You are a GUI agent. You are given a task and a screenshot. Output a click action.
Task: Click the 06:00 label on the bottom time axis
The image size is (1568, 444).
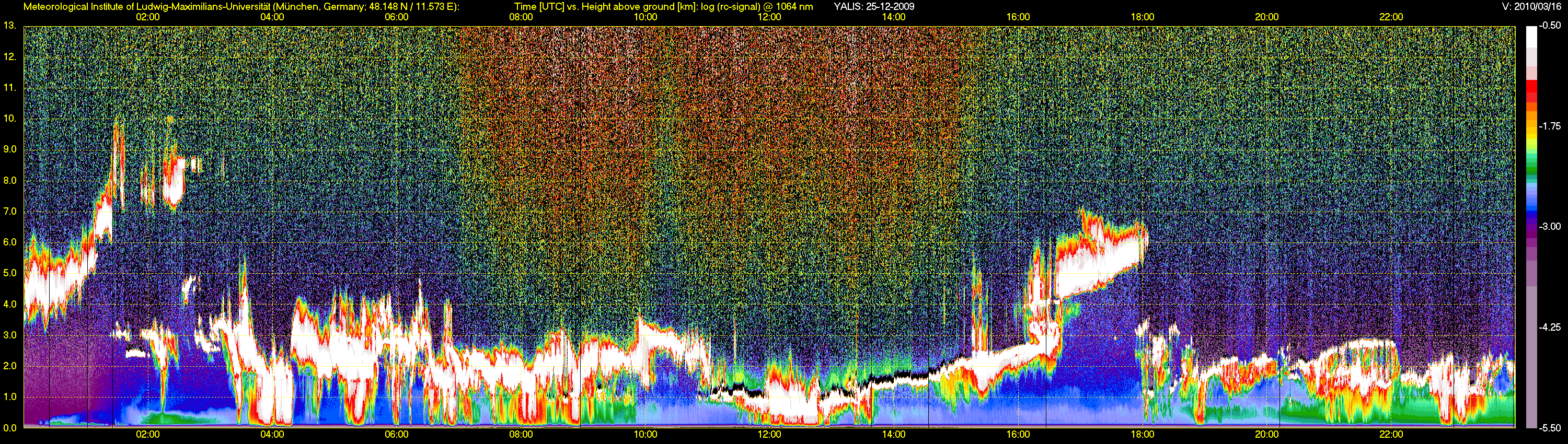tap(396, 434)
